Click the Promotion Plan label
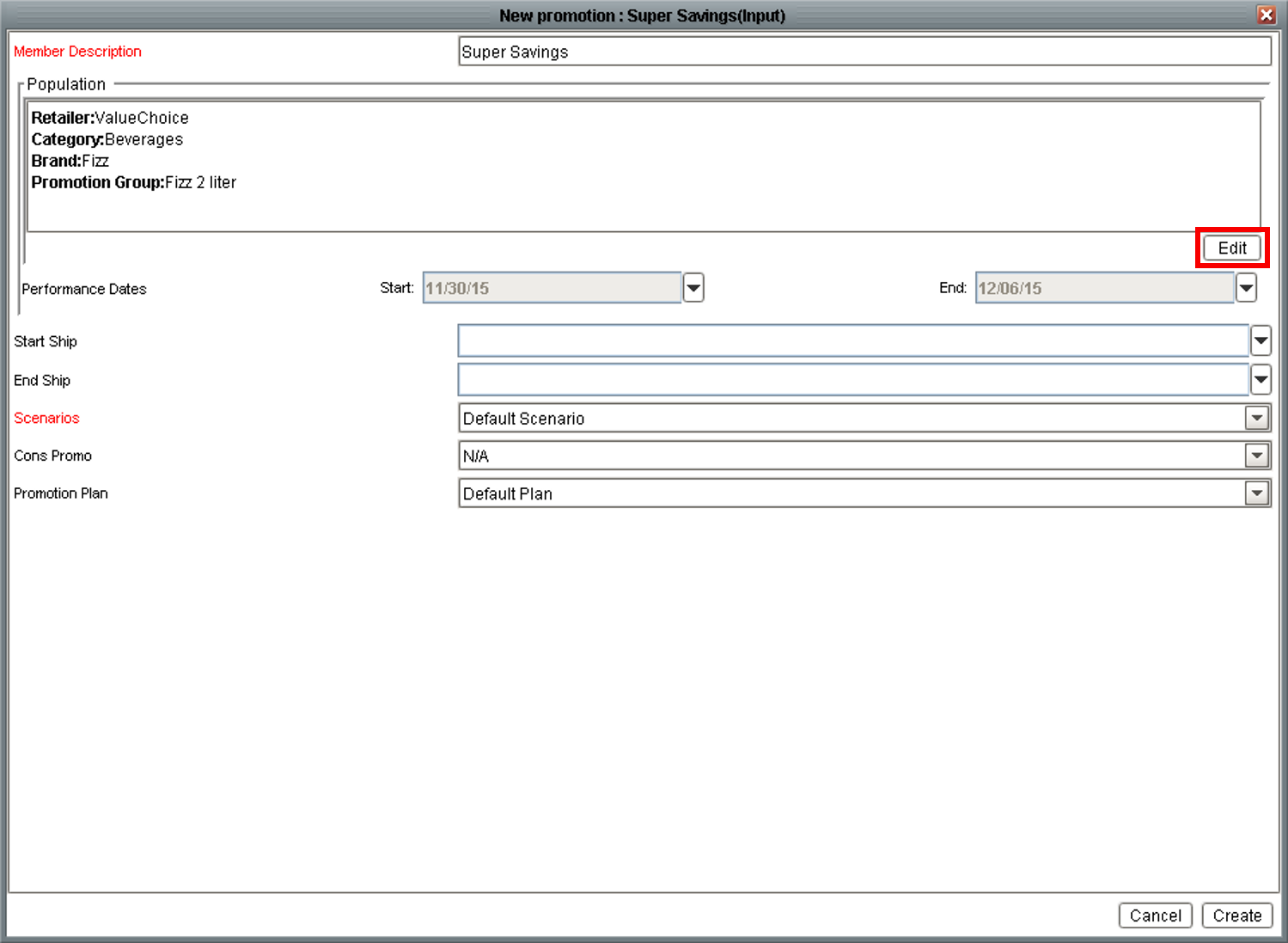The height and width of the screenshot is (943, 1288). click(x=61, y=493)
